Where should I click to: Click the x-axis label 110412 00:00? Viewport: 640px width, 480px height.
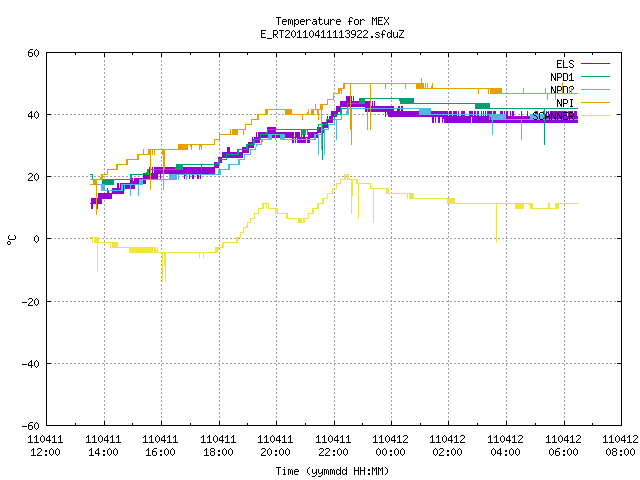click(391, 446)
